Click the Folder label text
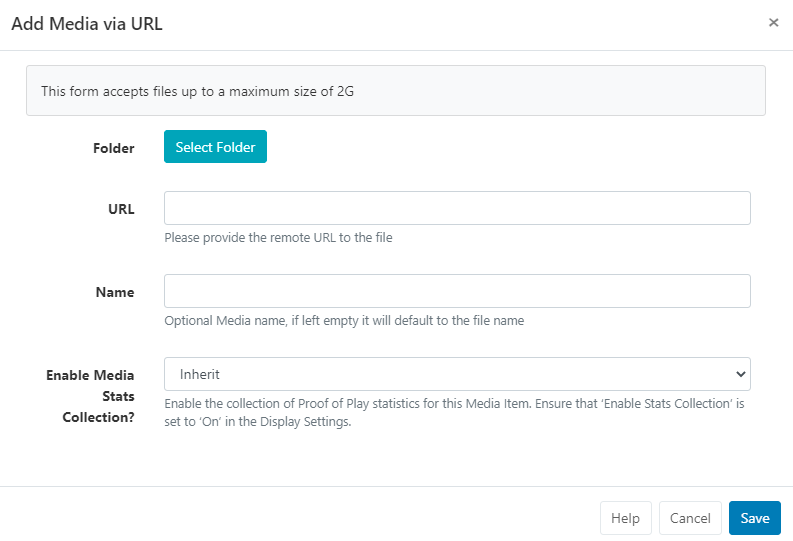 coord(113,148)
